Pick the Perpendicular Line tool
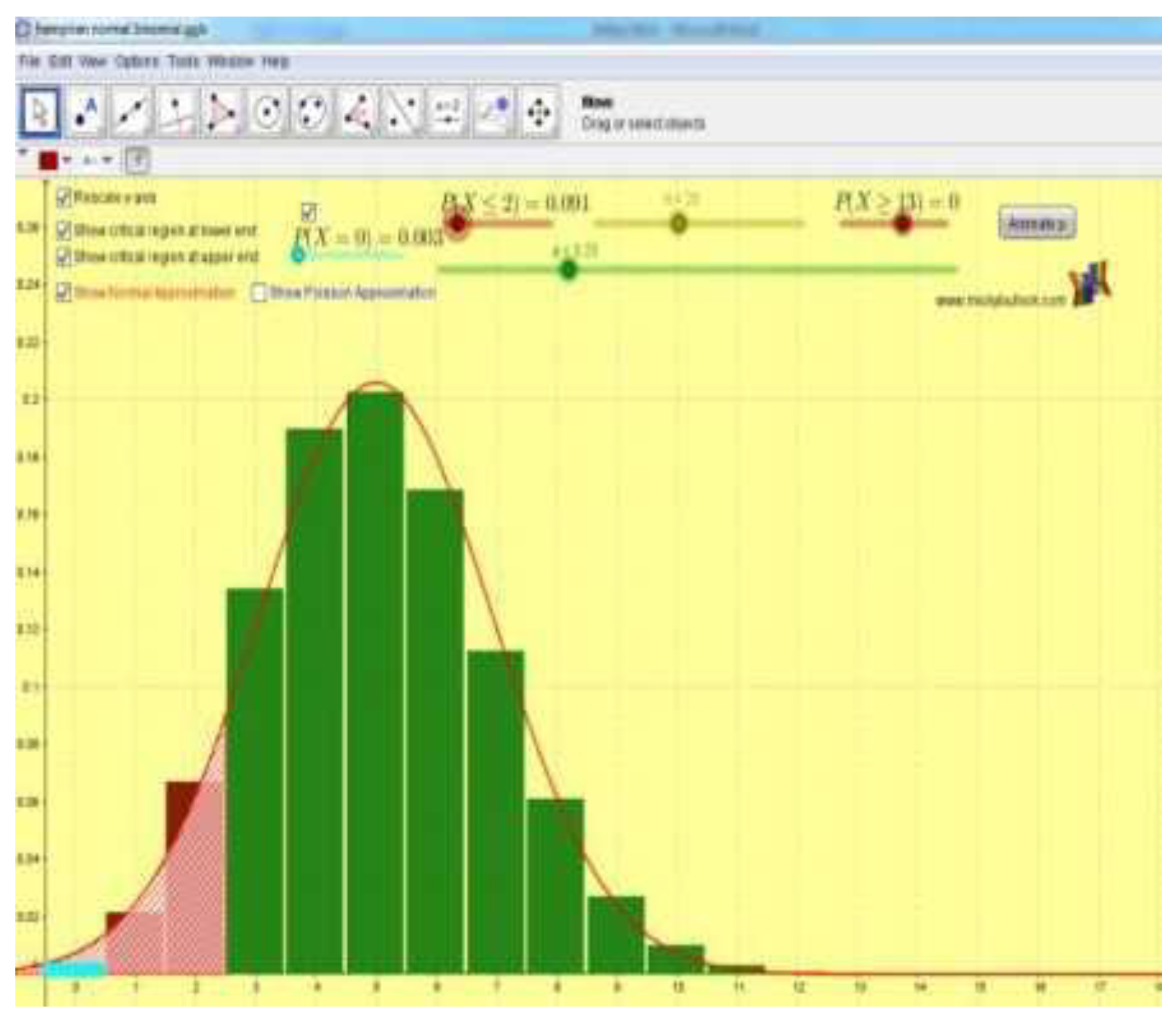Viewport: 1176px width, 1027px height. (176, 113)
